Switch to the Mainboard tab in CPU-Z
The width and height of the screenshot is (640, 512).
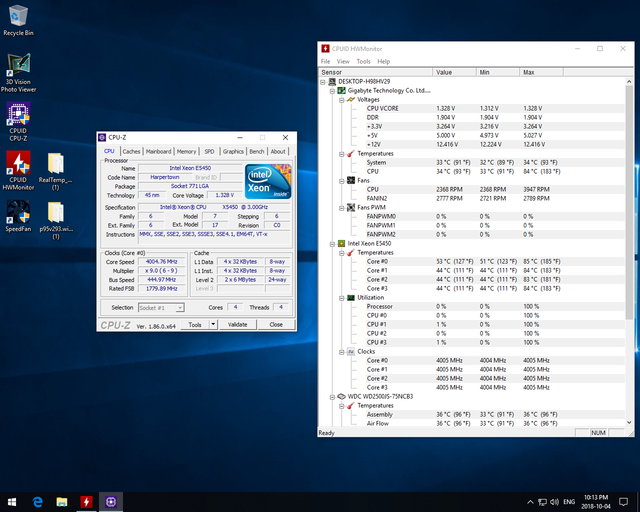[x=158, y=151]
